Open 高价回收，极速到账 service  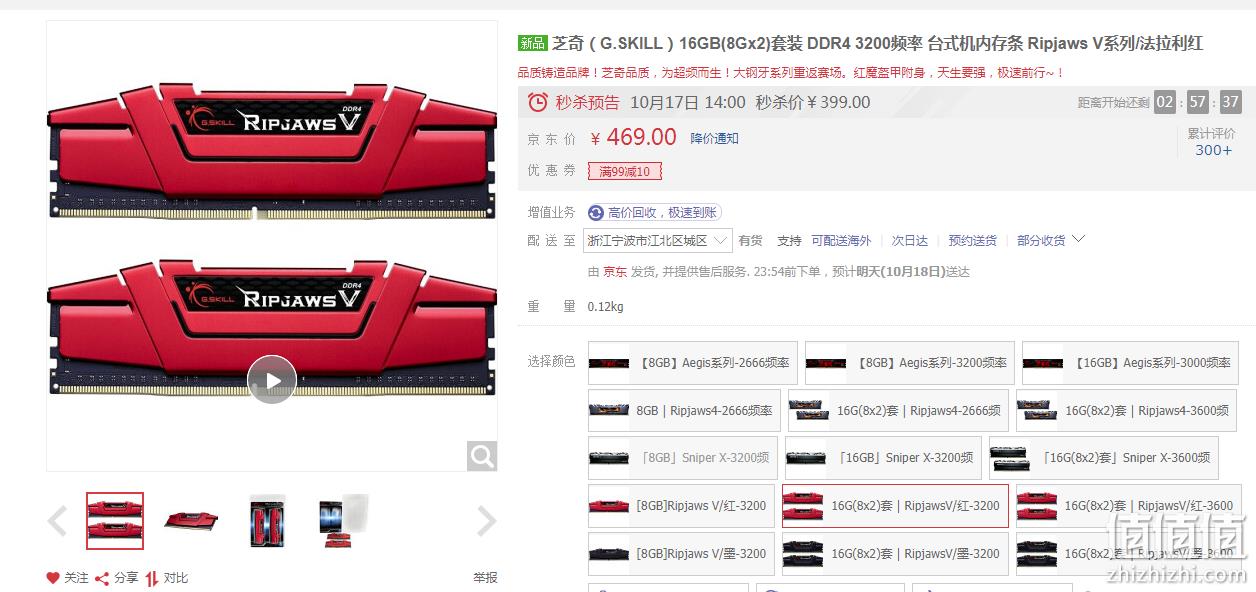654,212
